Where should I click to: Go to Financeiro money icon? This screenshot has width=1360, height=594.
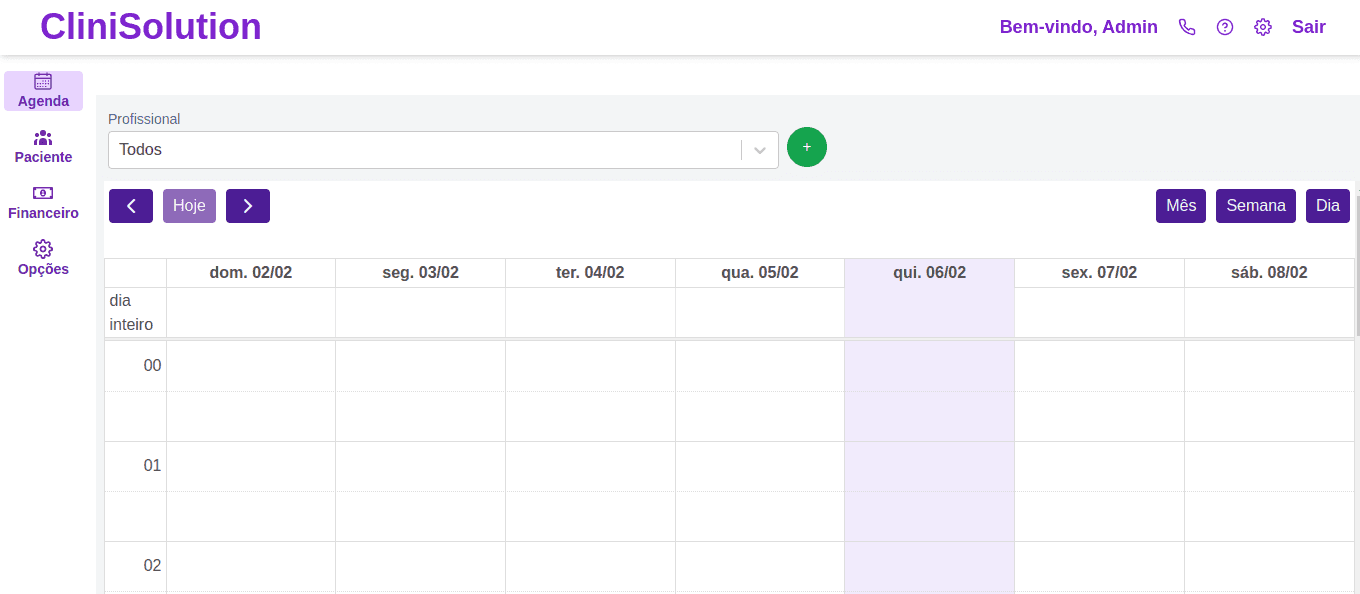pyautogui.click(x=43, y=193)
